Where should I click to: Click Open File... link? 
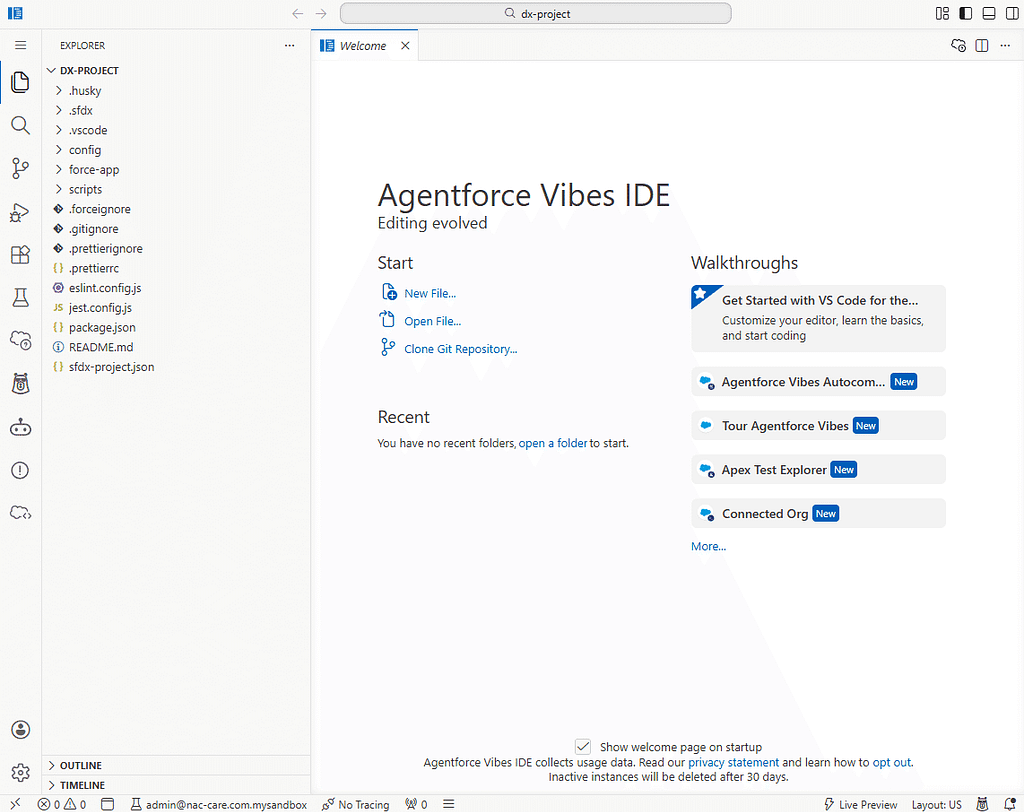(432, 321)
